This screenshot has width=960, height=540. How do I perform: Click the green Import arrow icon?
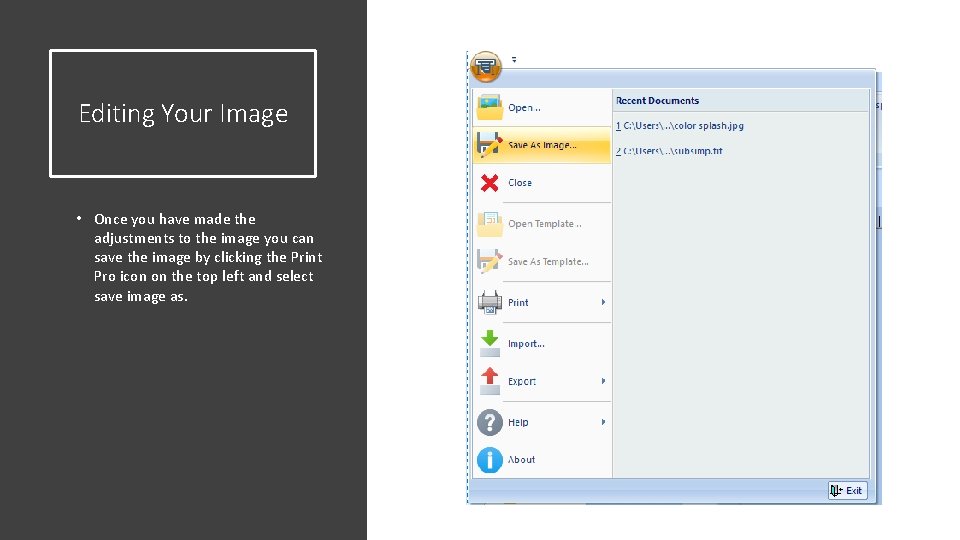point(490,343)
